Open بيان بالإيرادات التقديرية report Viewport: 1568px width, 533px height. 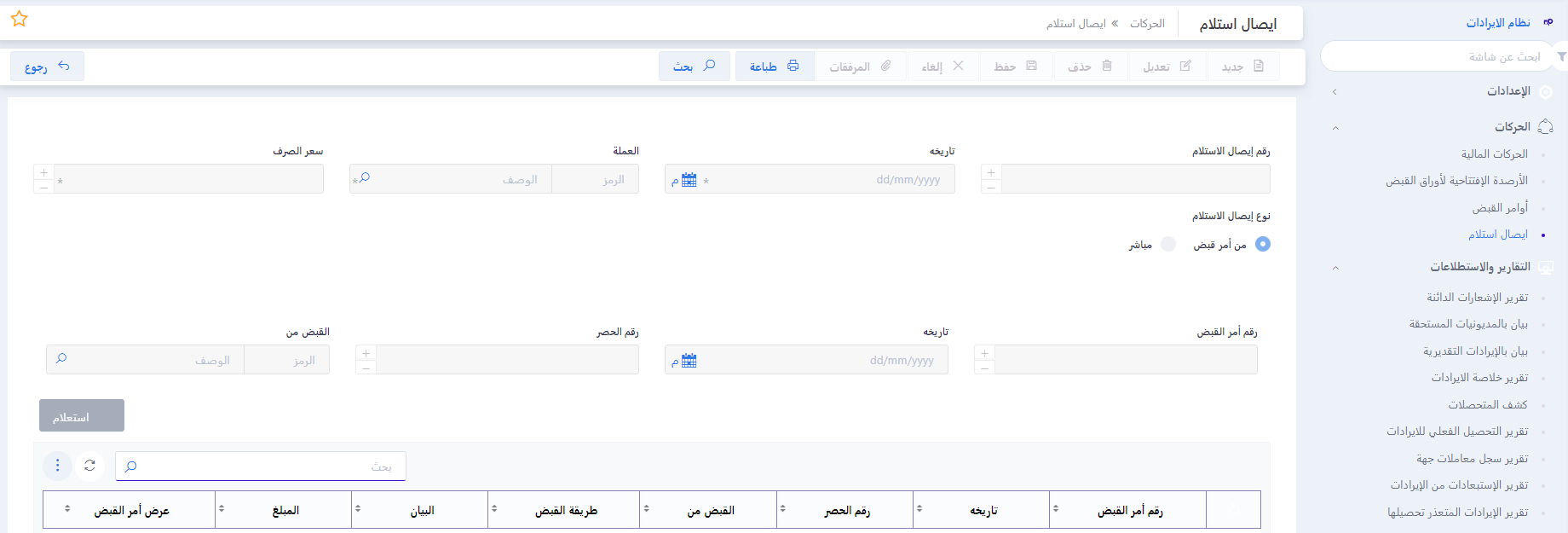pos(1475,351)
